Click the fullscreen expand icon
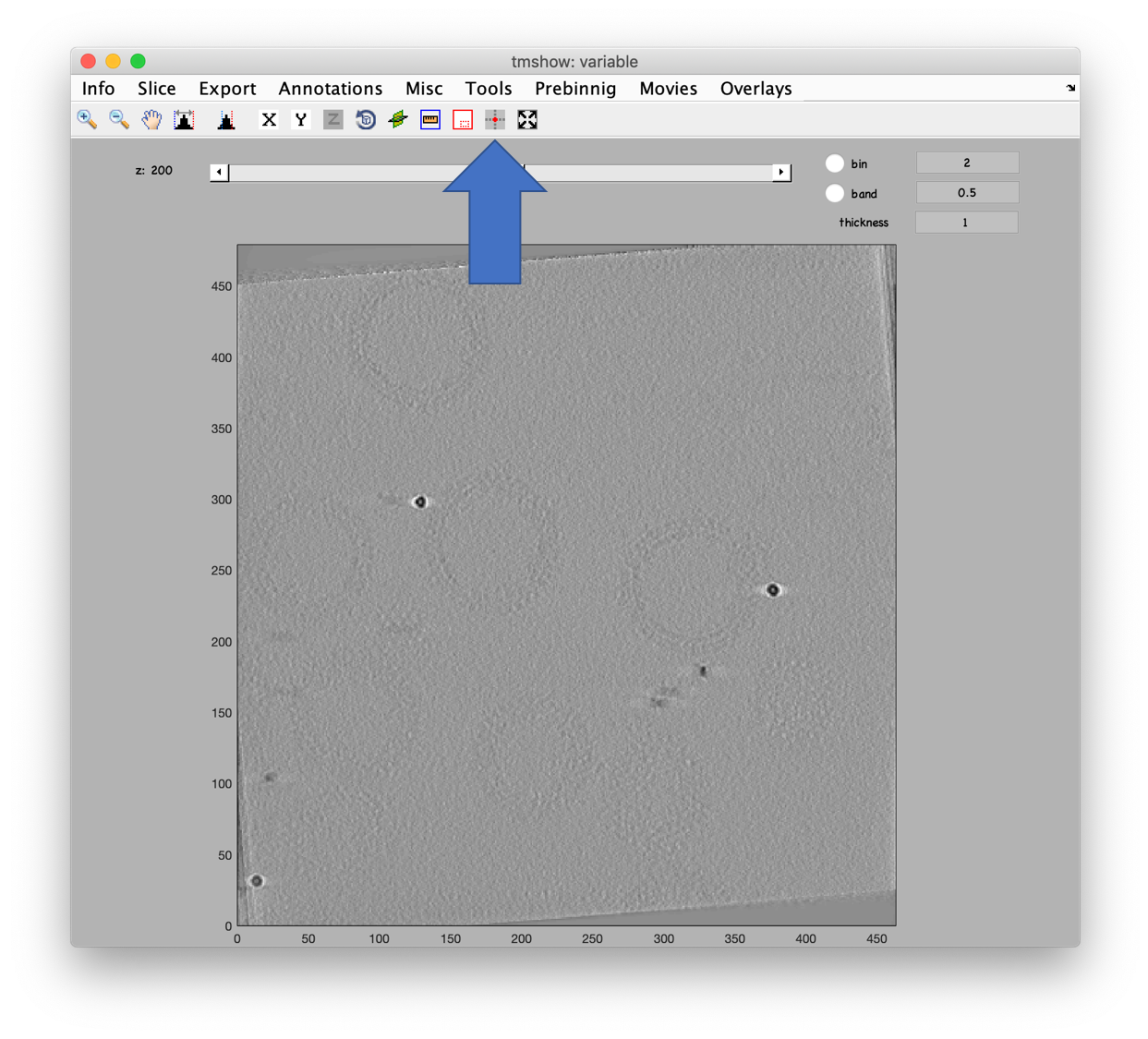This screenshot has height=1039, width=1148. coord(527,119)
